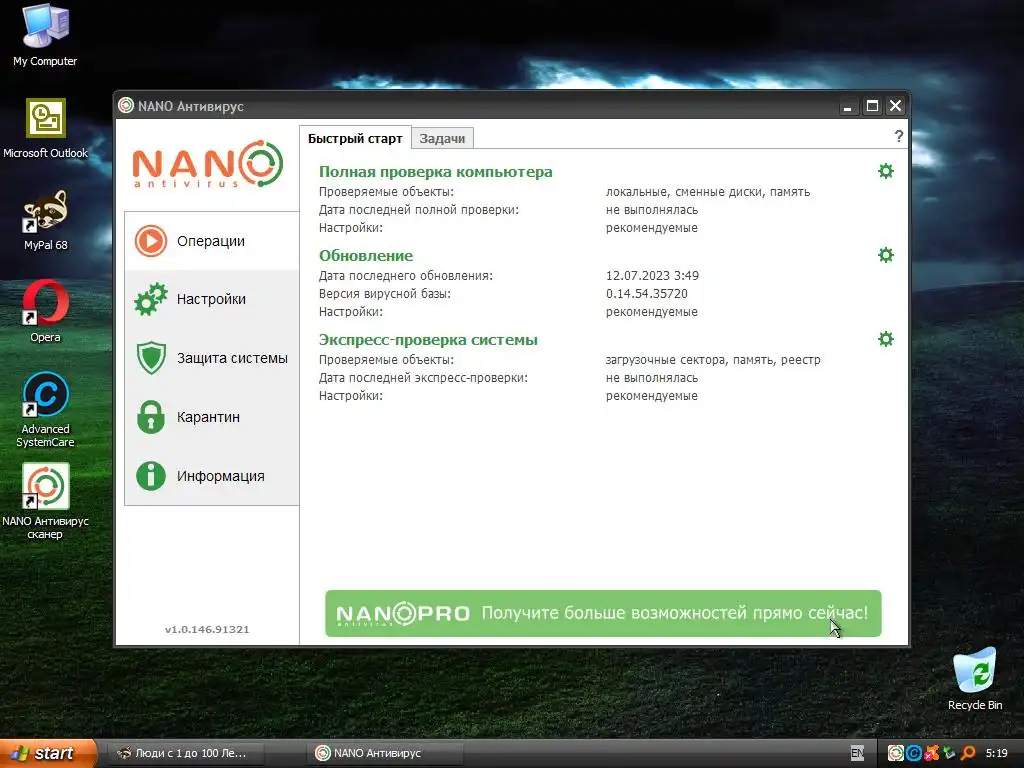
Task: Click Advanced SystemCare blue tray icon
Action: tap(914, 753)
